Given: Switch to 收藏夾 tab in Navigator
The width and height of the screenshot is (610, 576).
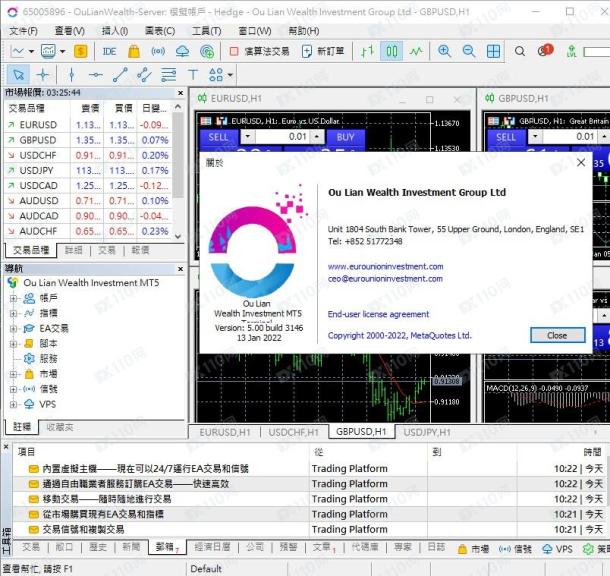Looking at the screenshot, I should (60, 427).
